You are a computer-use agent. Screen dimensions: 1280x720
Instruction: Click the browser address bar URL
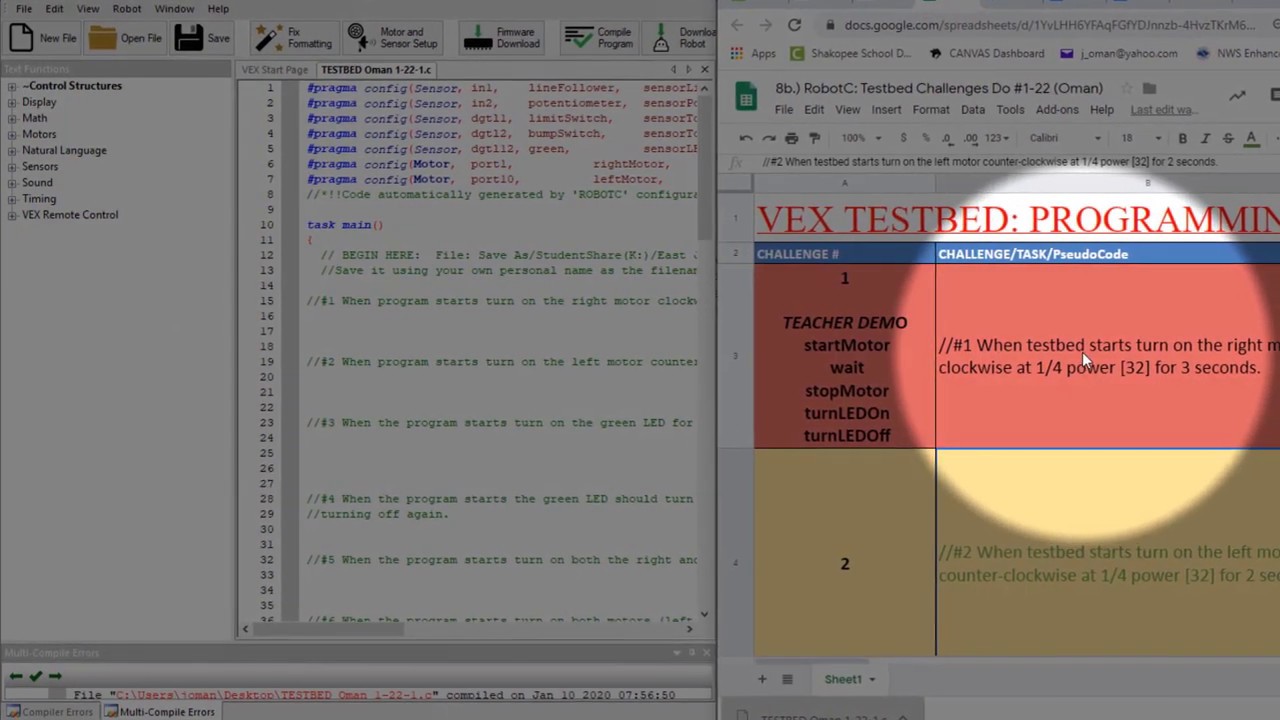(1050, 25)
